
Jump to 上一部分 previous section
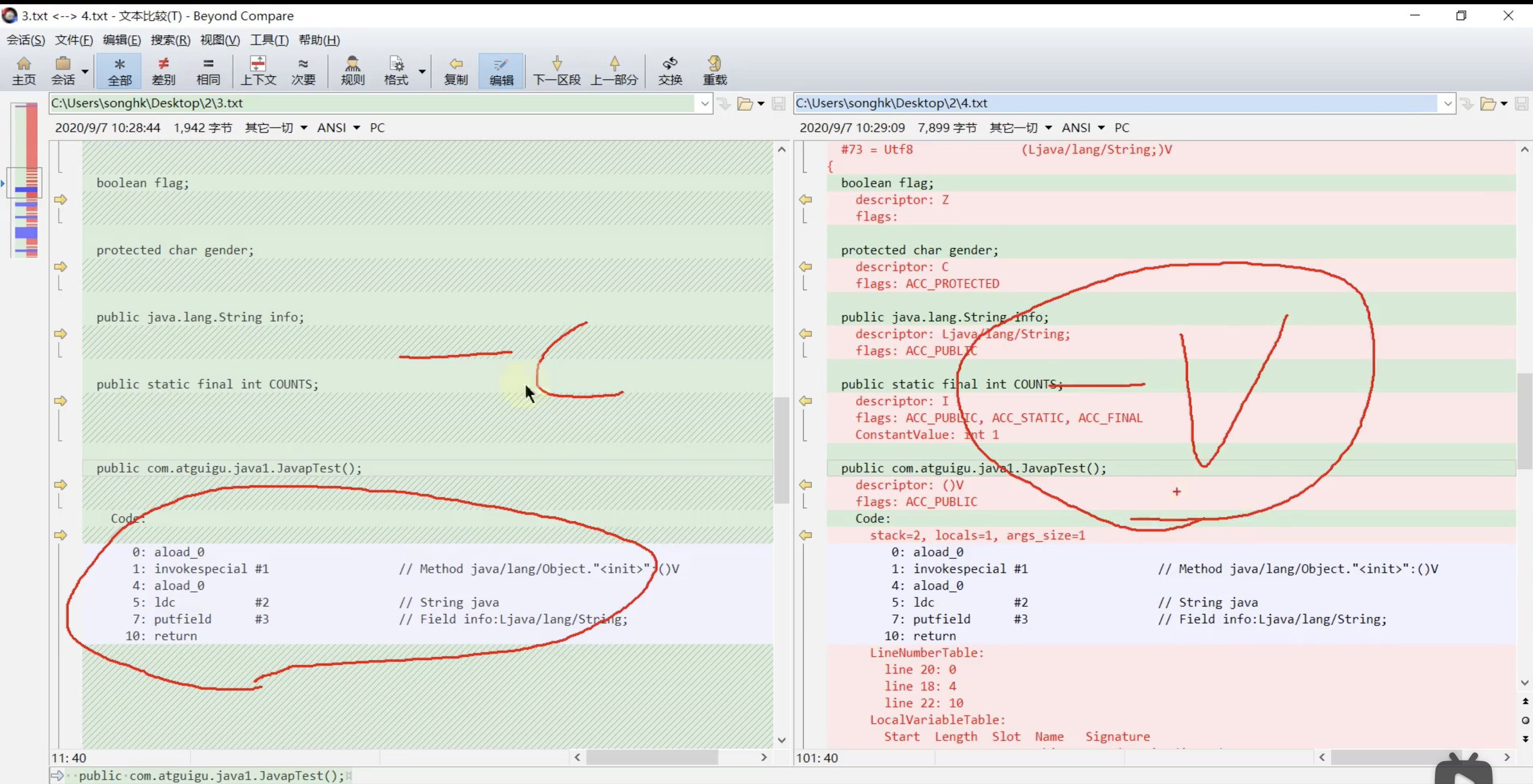point(614,71)
